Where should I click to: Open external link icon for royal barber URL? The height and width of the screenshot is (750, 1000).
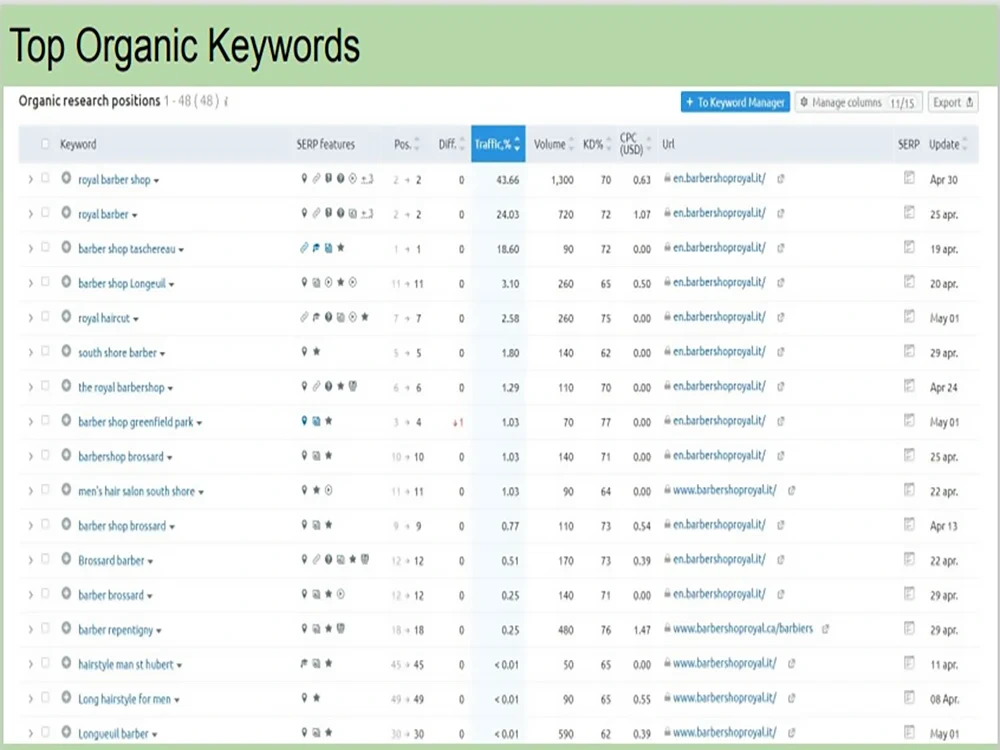[781, 214]
